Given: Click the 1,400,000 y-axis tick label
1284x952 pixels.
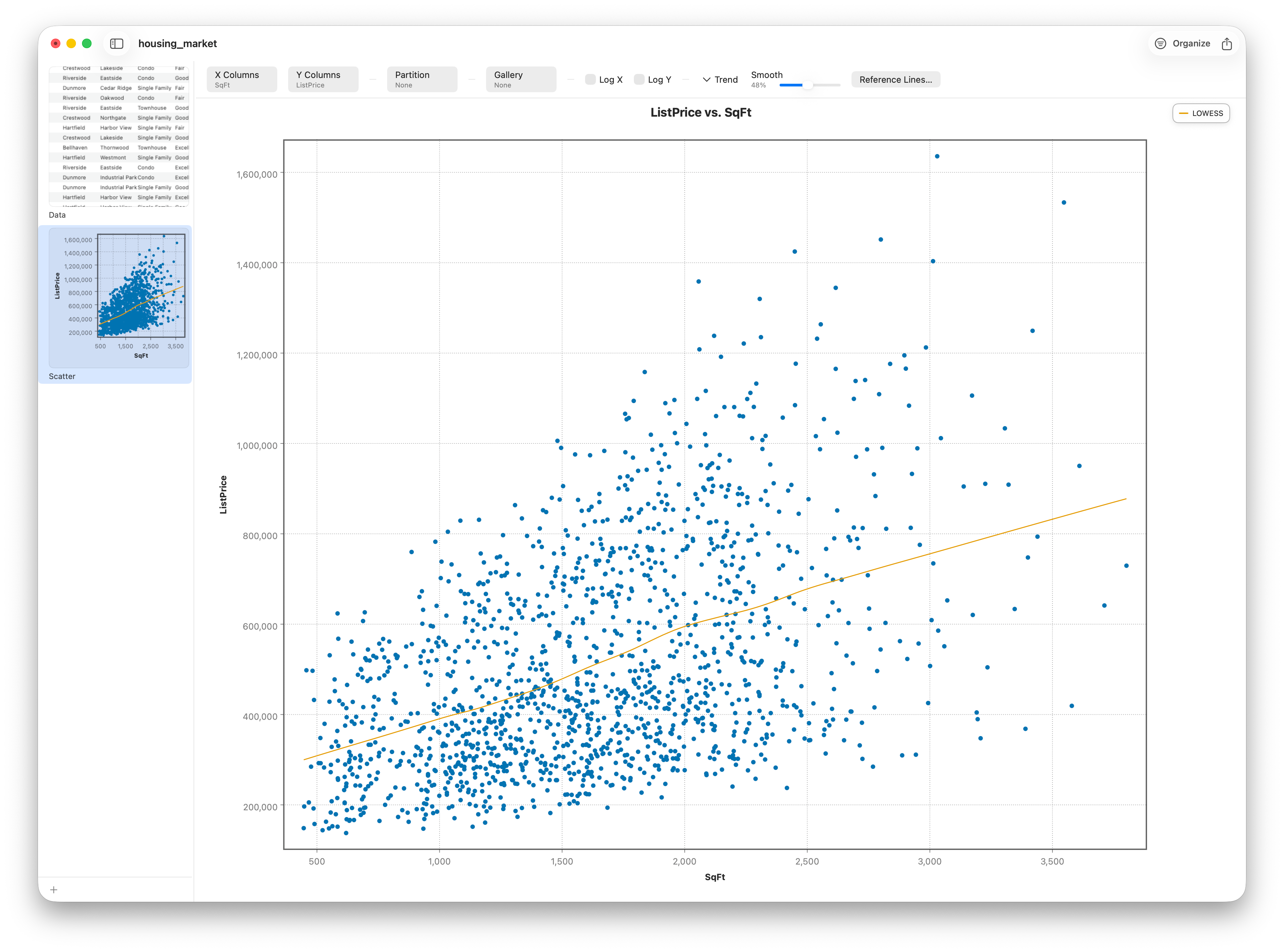Looking at the screenshot, I should pyautogui.click(x=257, y=265).
